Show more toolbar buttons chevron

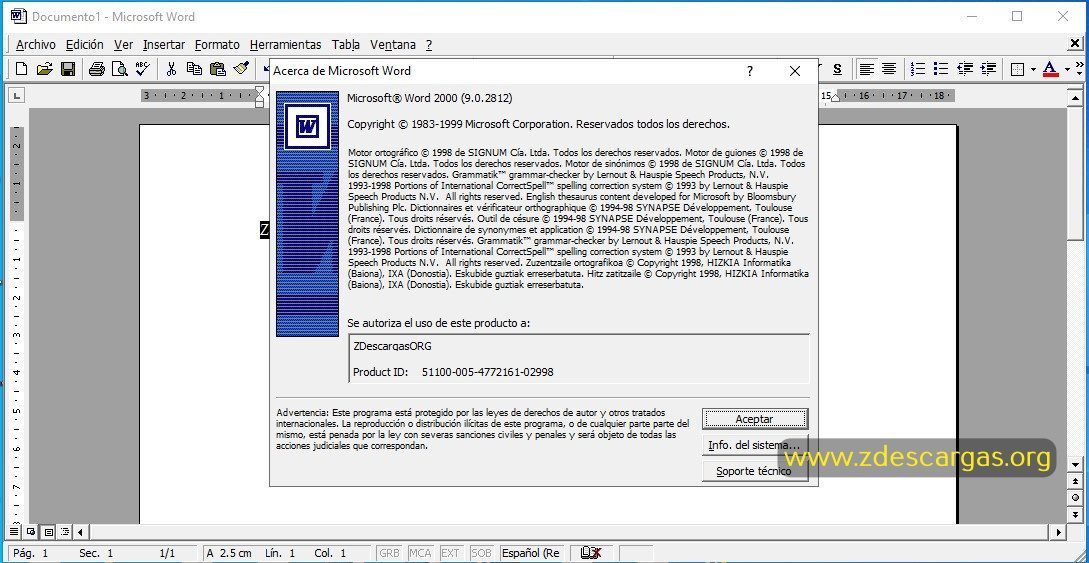[x=1079, y=69]
